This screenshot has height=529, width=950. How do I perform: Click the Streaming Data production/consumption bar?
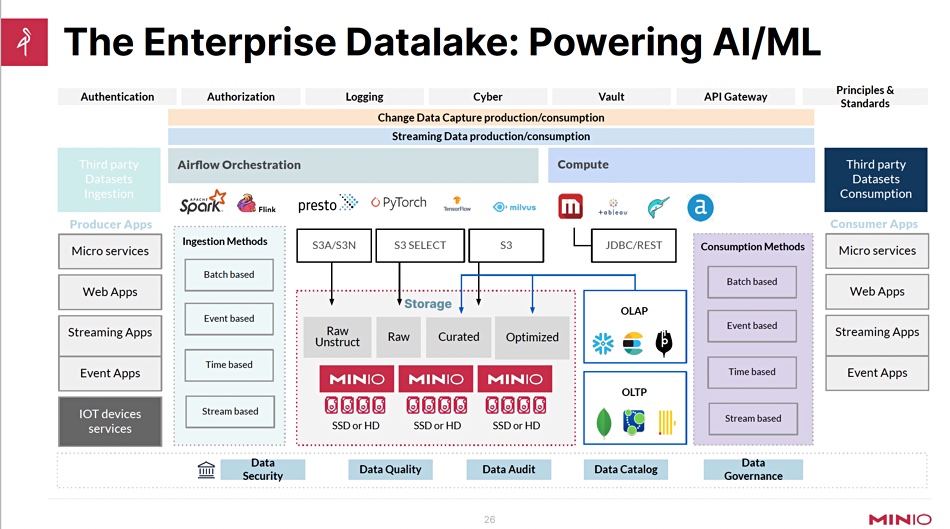pyautogui.click(x=491, y=136)
